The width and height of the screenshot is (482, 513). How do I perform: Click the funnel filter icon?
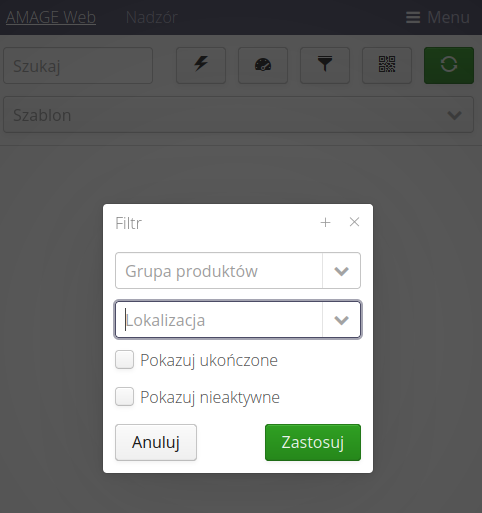point(325,65)
